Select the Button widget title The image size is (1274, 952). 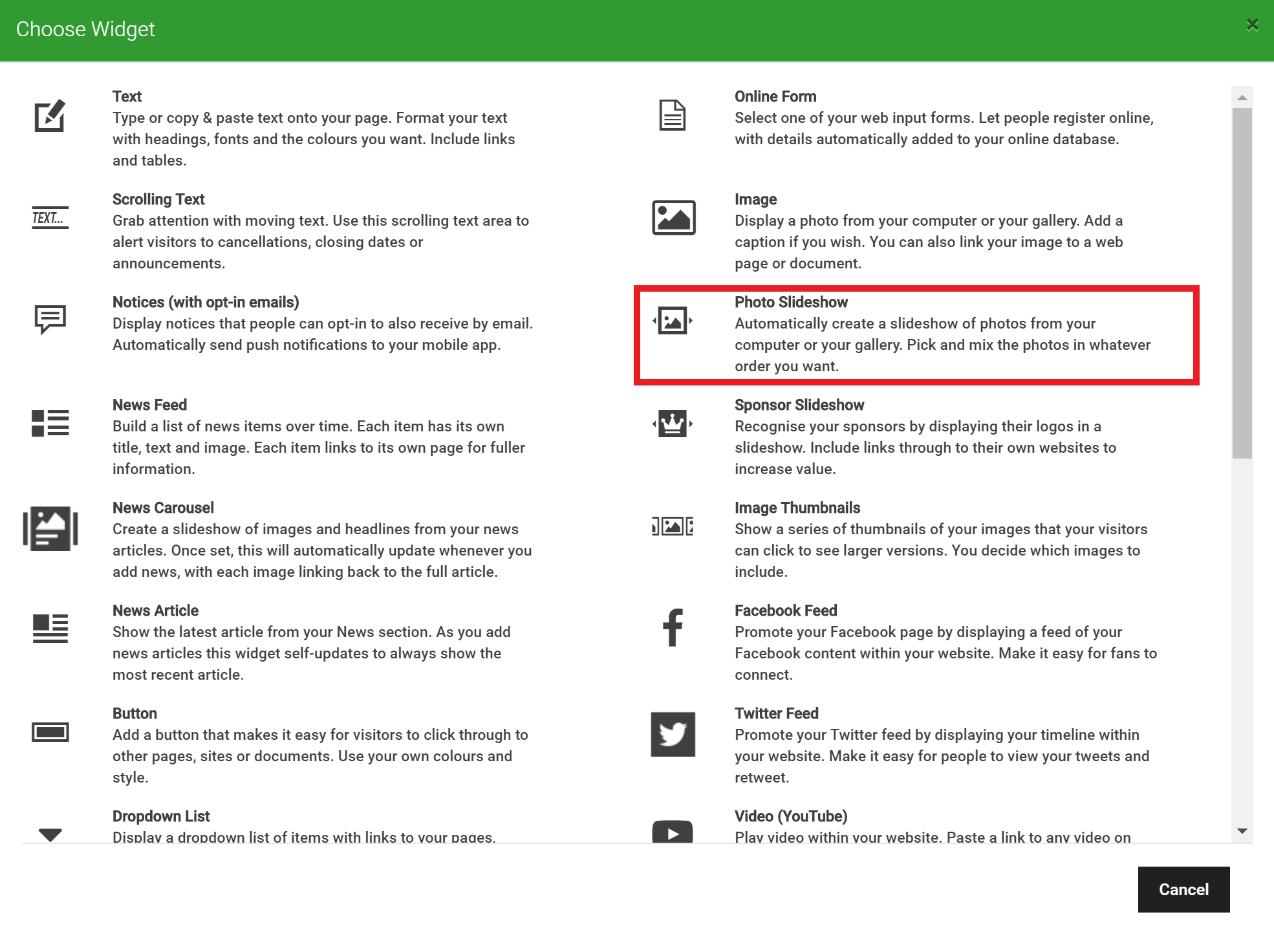point(135,713)
